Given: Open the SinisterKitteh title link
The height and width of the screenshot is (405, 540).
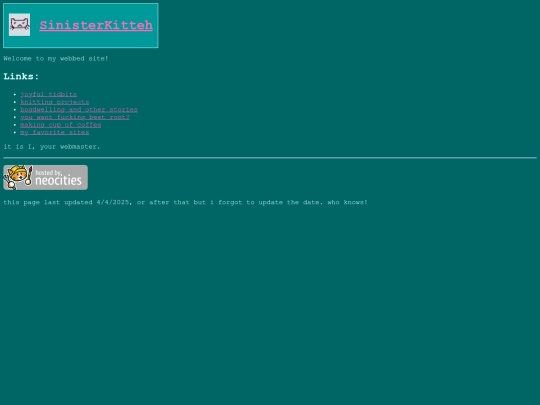Looking at the screenshot, I should tap(96, 25).
